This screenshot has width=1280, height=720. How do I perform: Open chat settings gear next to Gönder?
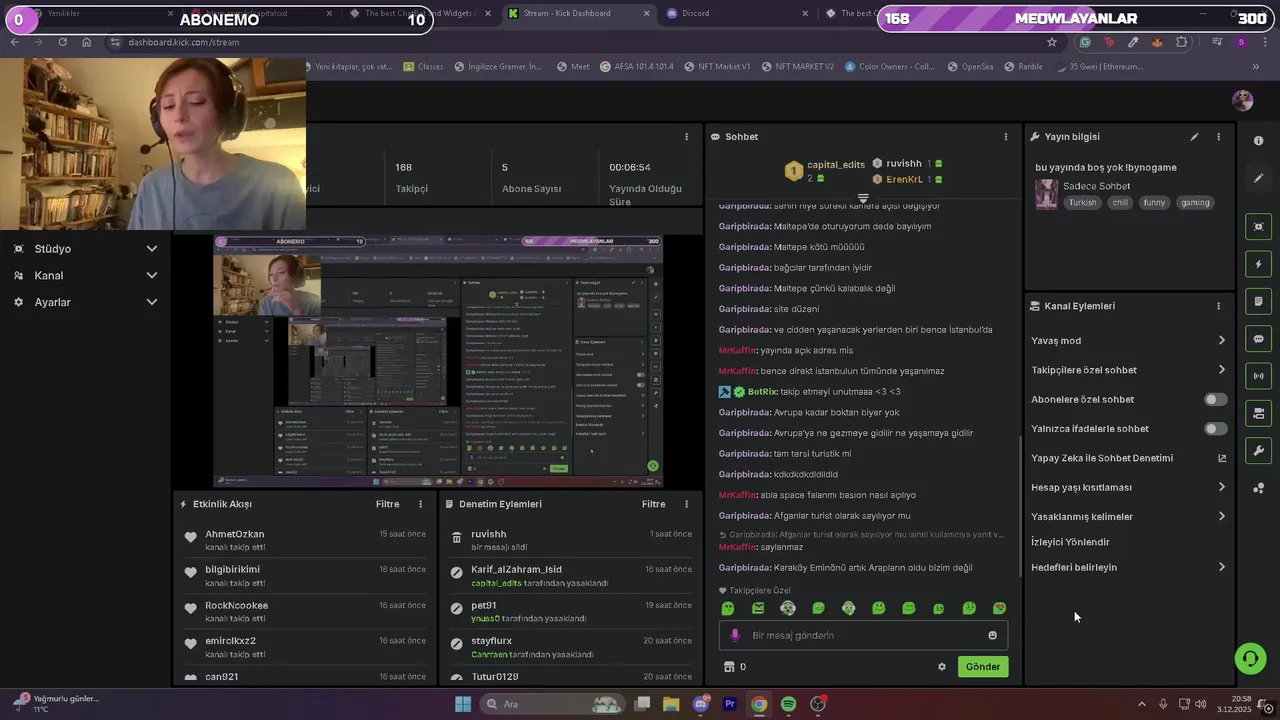(x=941, y=667)
